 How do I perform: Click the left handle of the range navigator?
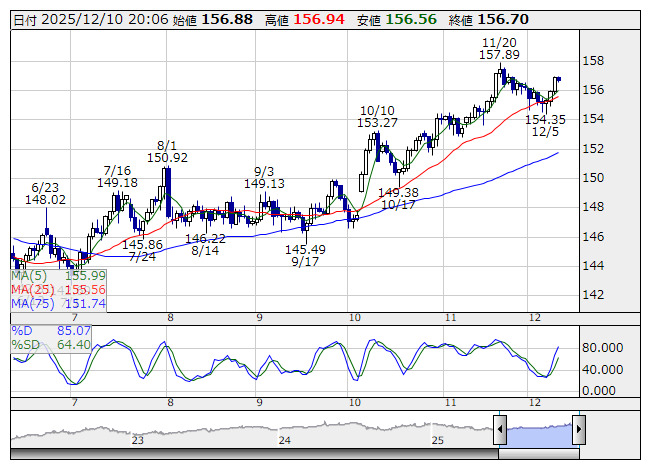pos(500,429)
